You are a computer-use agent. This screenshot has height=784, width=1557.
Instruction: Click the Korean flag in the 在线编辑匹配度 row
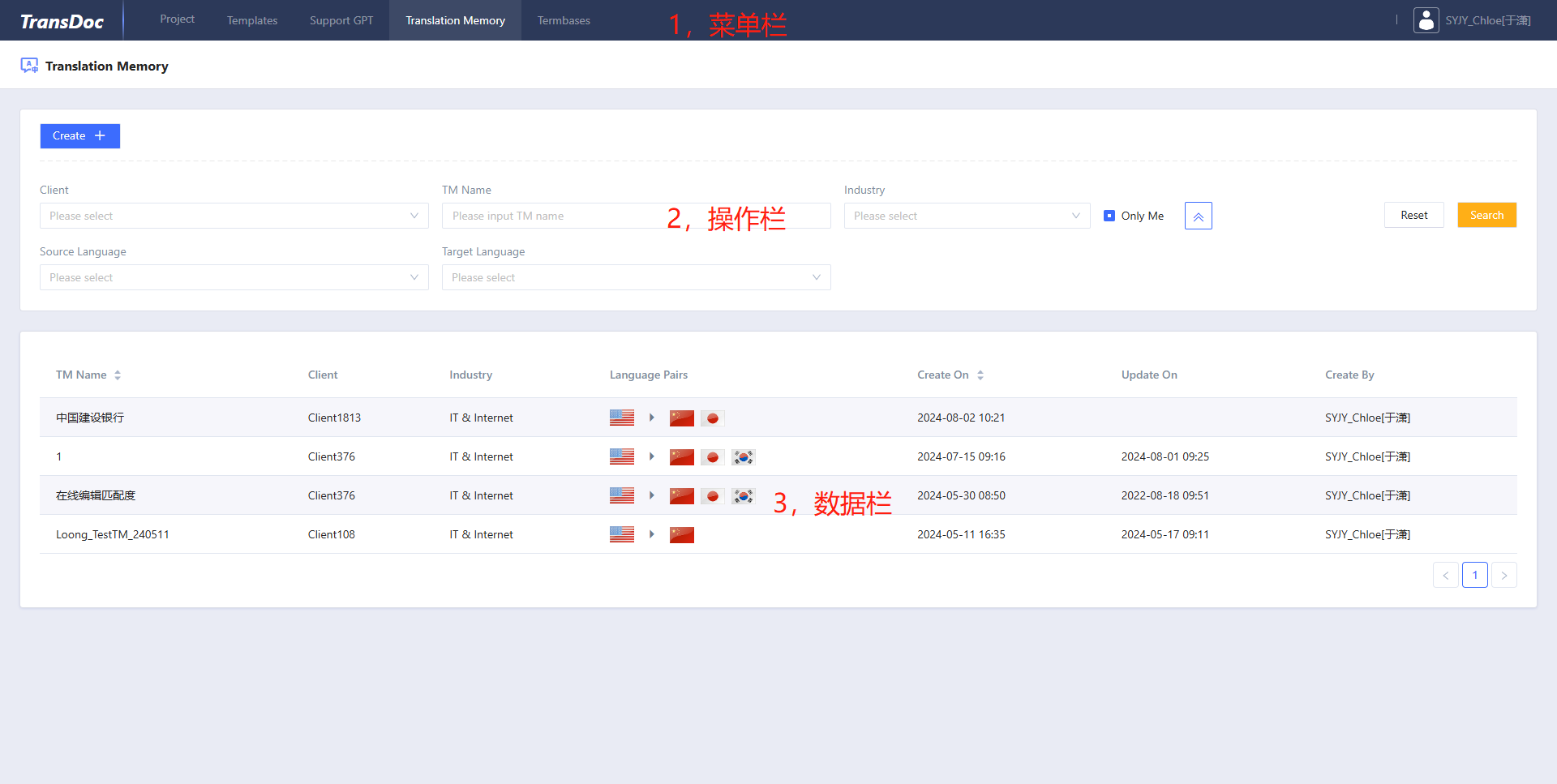[x=743, y=495]
